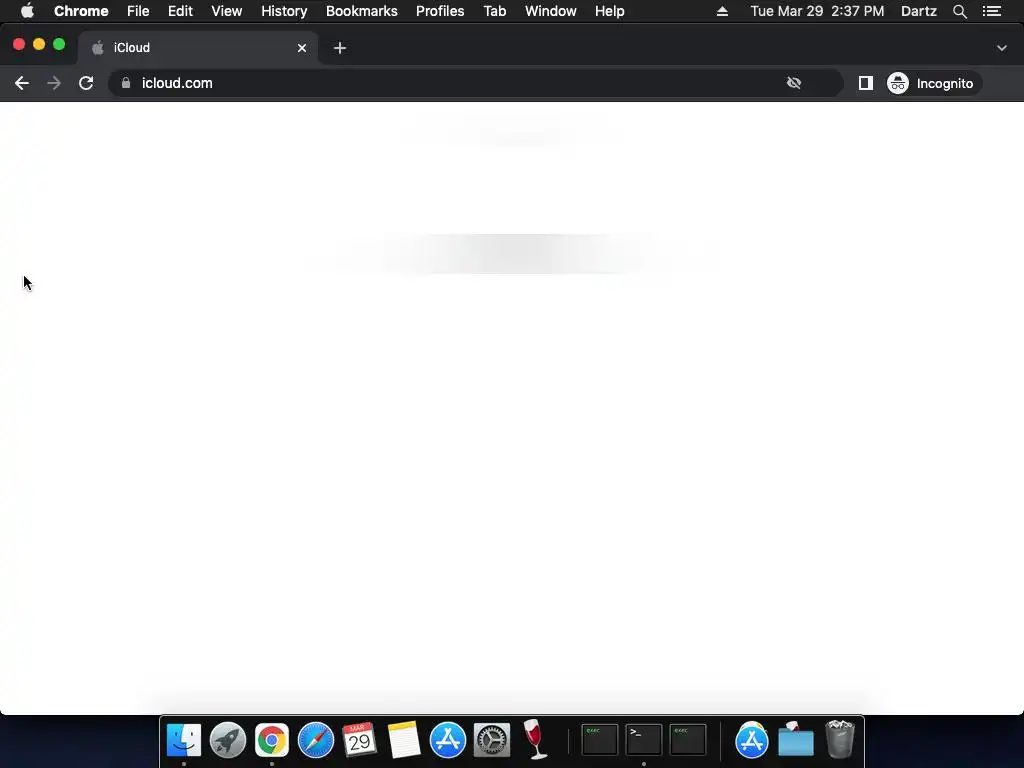Open Google Chrome from the Dock
Screen dimensions: 1024x768
pos(272,740)
